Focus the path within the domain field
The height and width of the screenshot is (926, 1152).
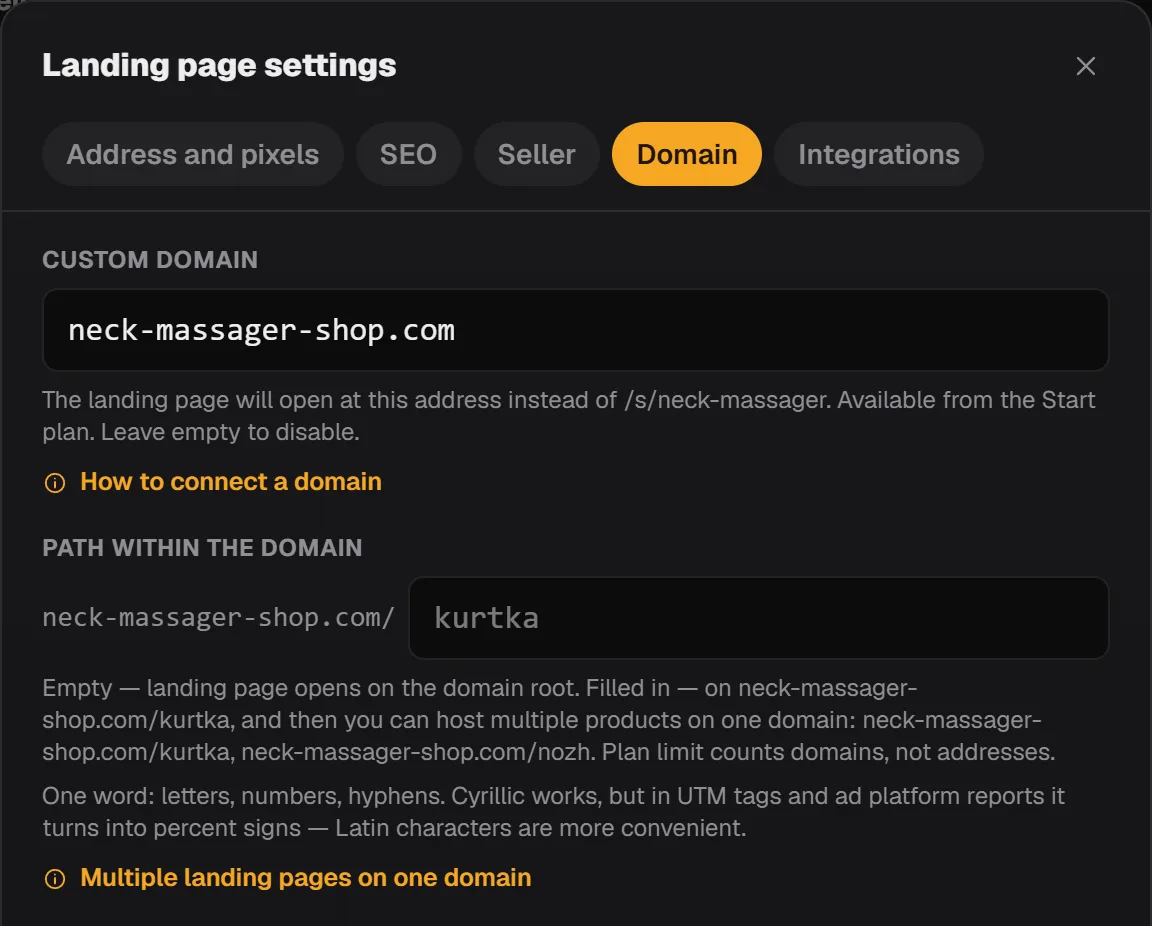pyautogui.click(x=758, y=618)
